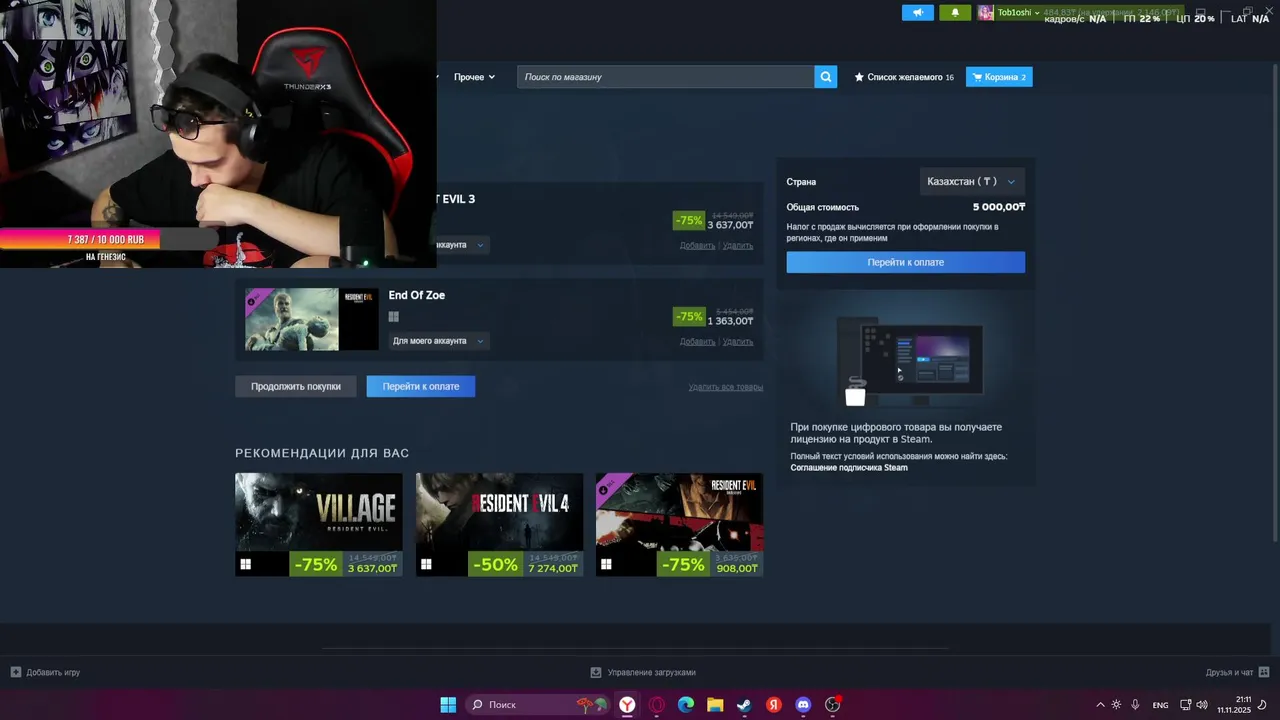Open Список желаемого wishlist
Viewport: 1280px width, 720px height.
[x=904, y=77]
